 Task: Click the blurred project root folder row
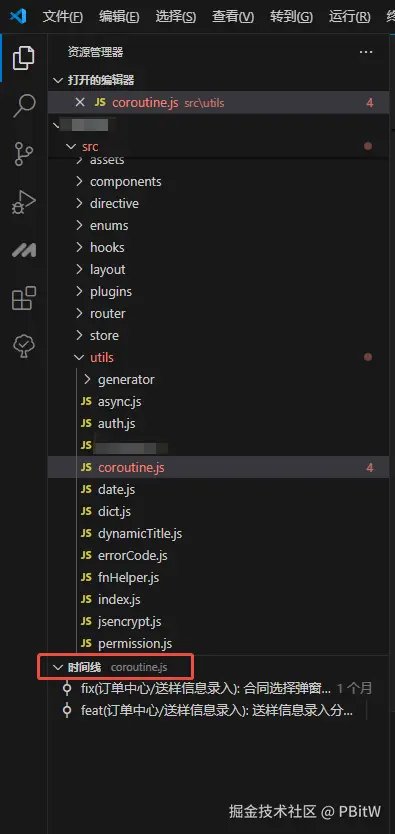pos(218,126)
